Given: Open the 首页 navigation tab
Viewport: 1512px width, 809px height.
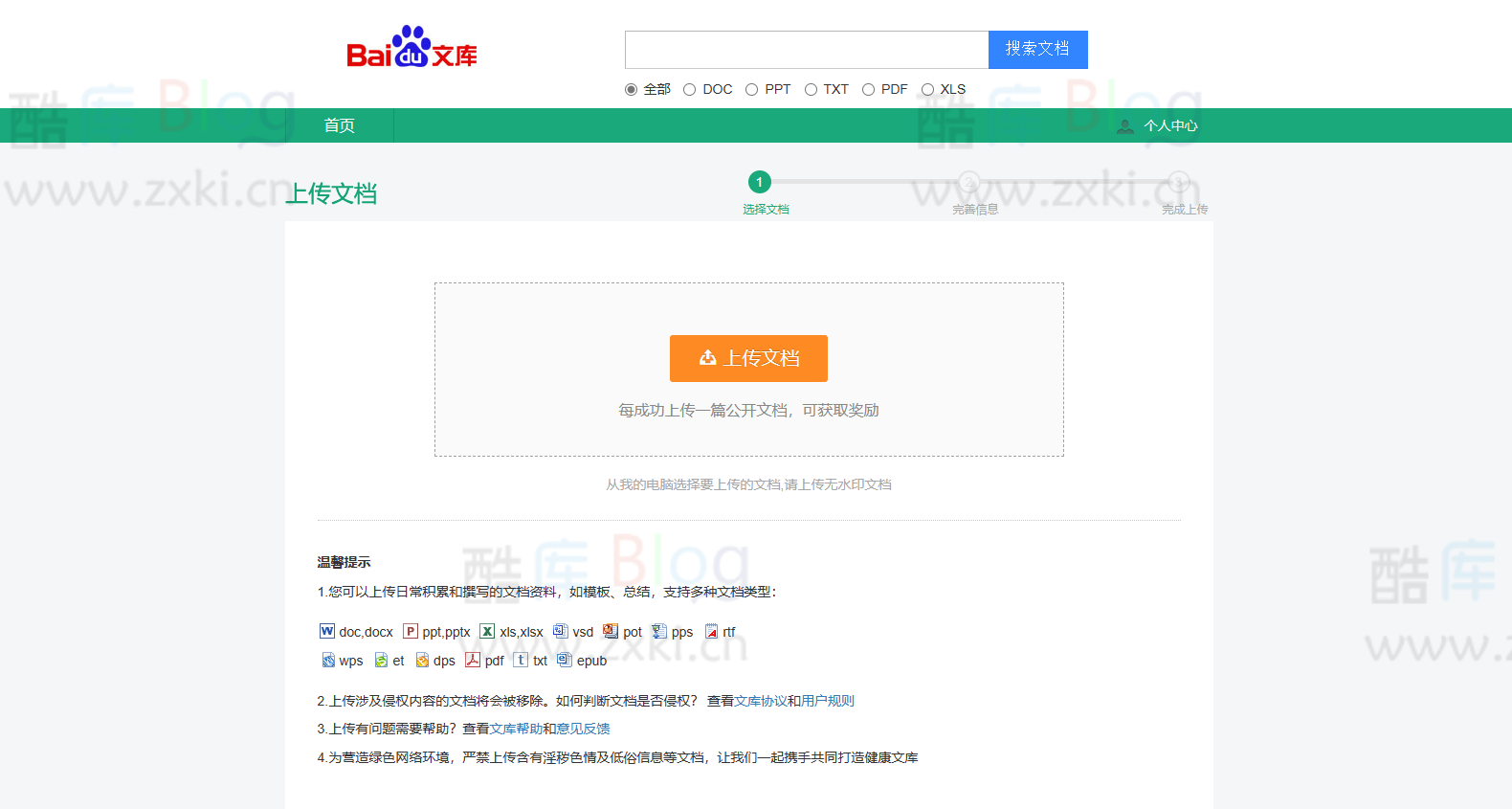Looking at the screenshot, I should pos(340,125).
